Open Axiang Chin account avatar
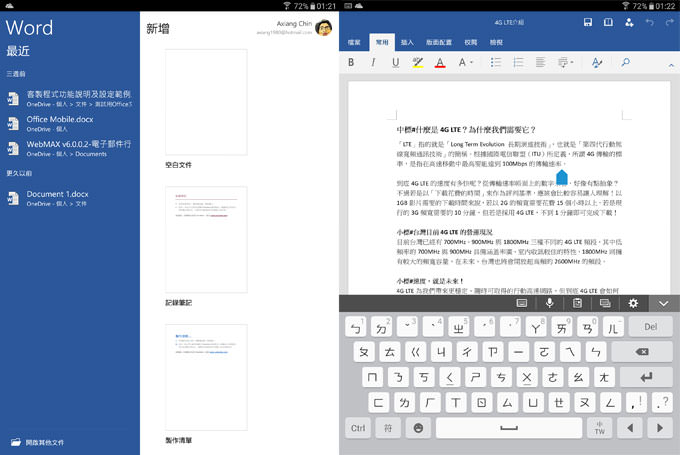The image size is (680, 455). 324,27
